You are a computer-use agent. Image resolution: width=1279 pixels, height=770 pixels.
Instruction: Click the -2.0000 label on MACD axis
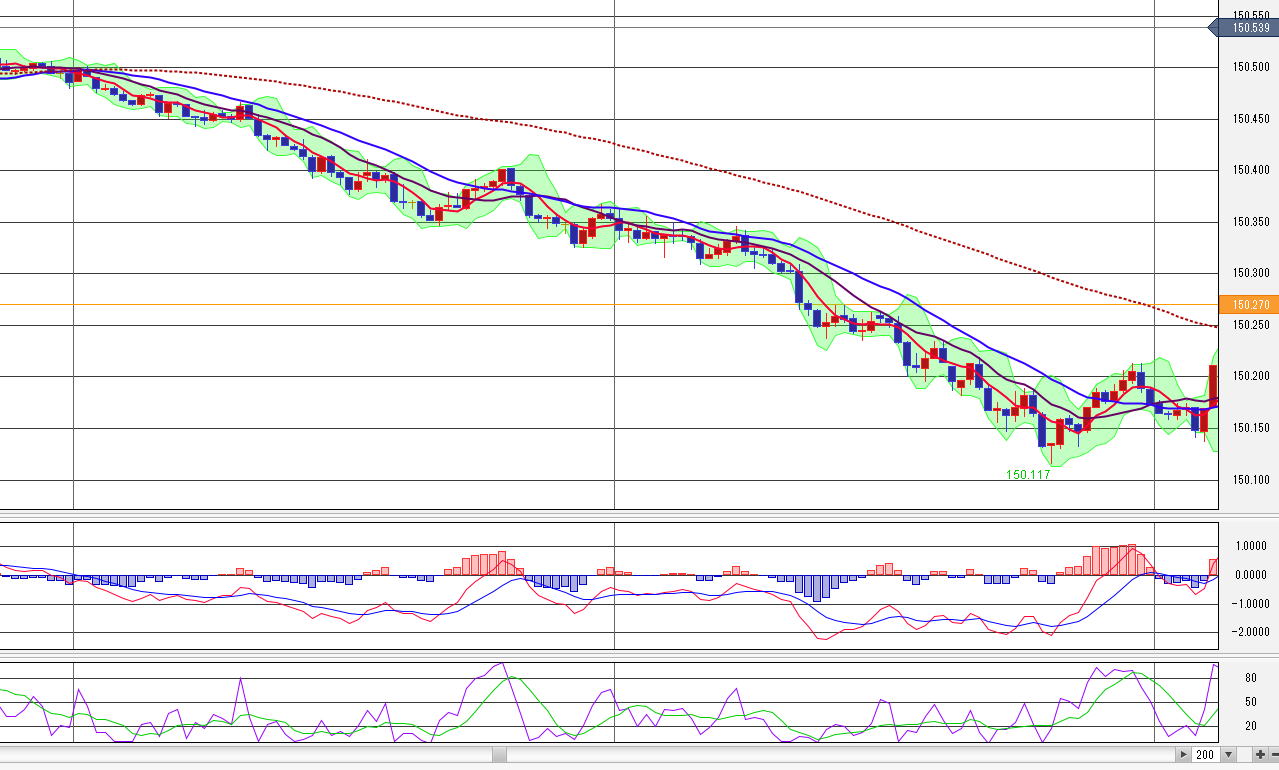coord(1251,632)
